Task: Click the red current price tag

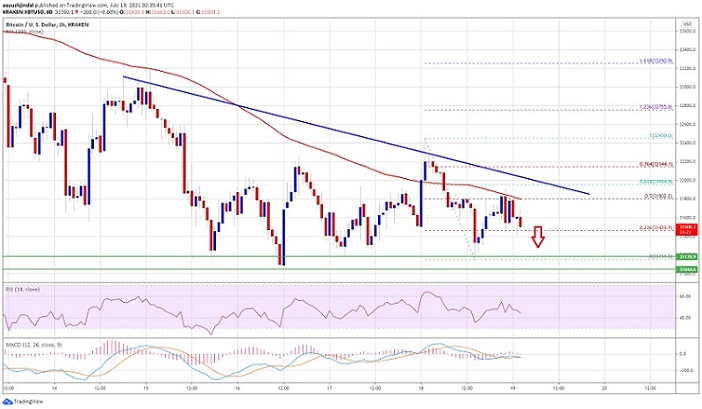Action: click(686, 229)
